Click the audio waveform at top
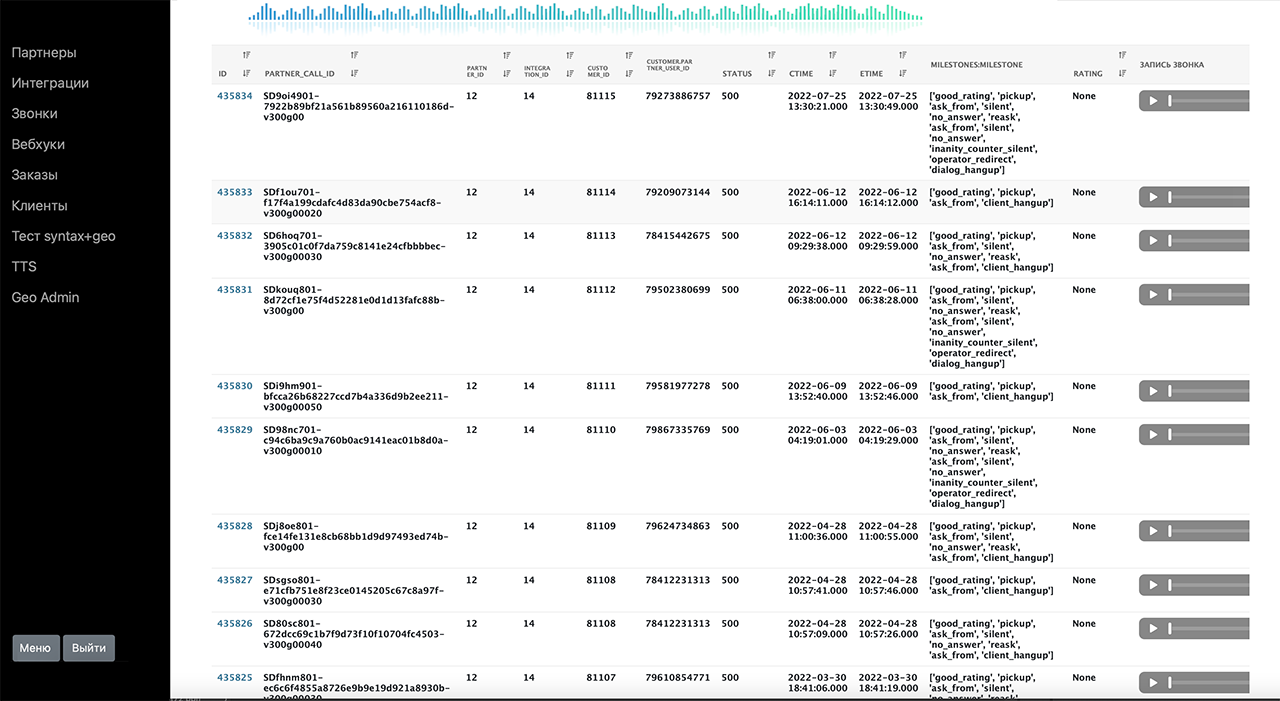Viewport: 1280px width, 701px height. click(x=583, y=16)
